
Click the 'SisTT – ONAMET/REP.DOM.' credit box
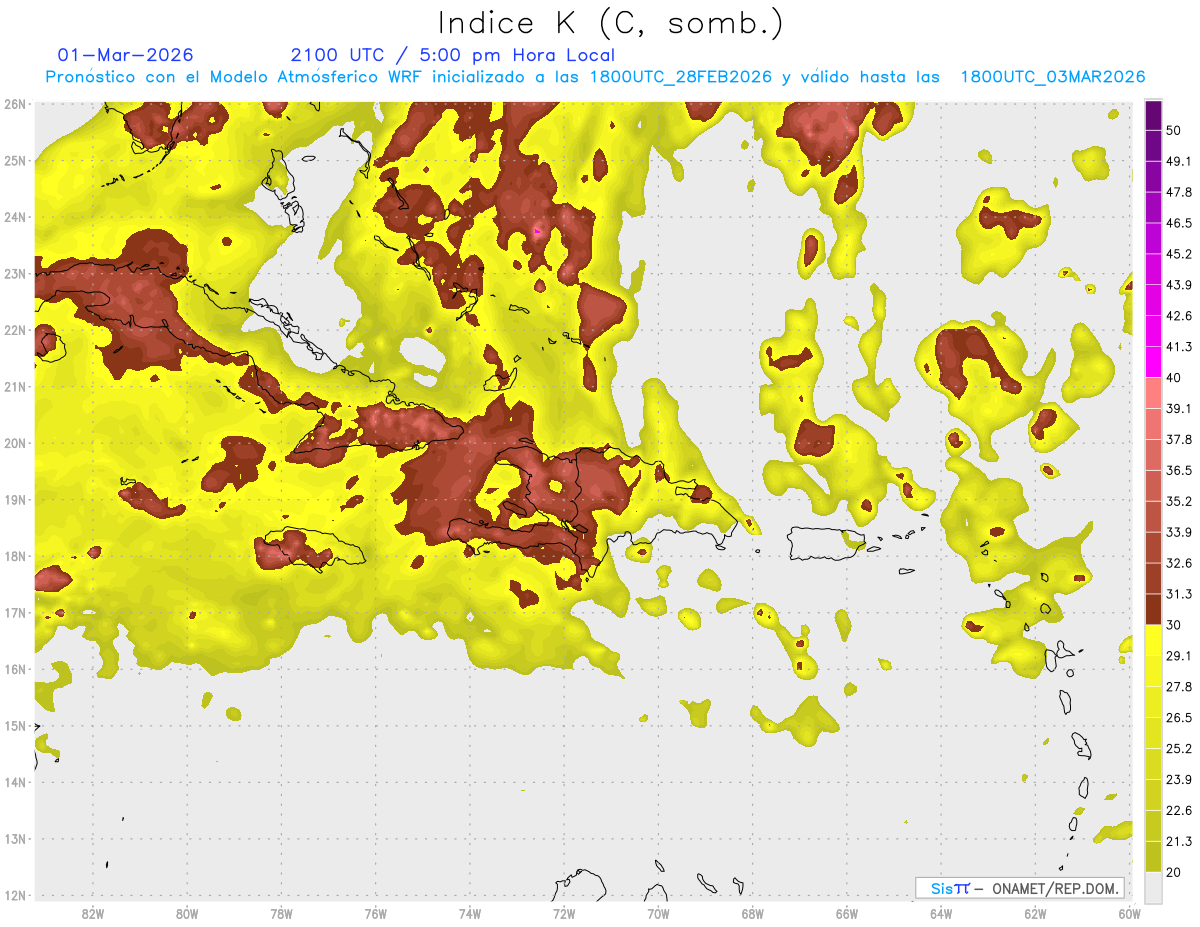pos(1020,888)
